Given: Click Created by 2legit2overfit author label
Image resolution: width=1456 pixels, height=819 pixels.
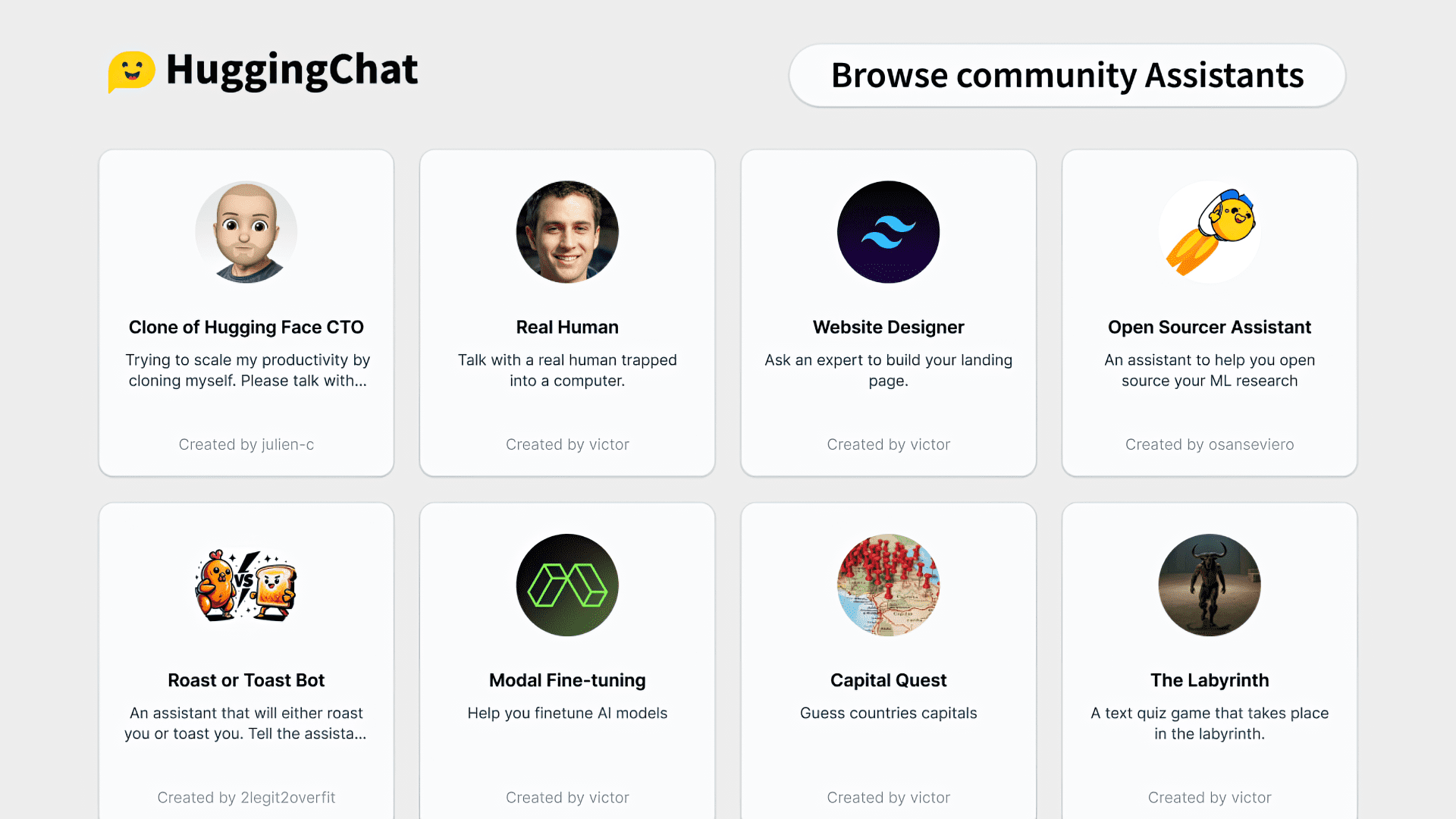Looking at the screenshot, I should 246,798.
